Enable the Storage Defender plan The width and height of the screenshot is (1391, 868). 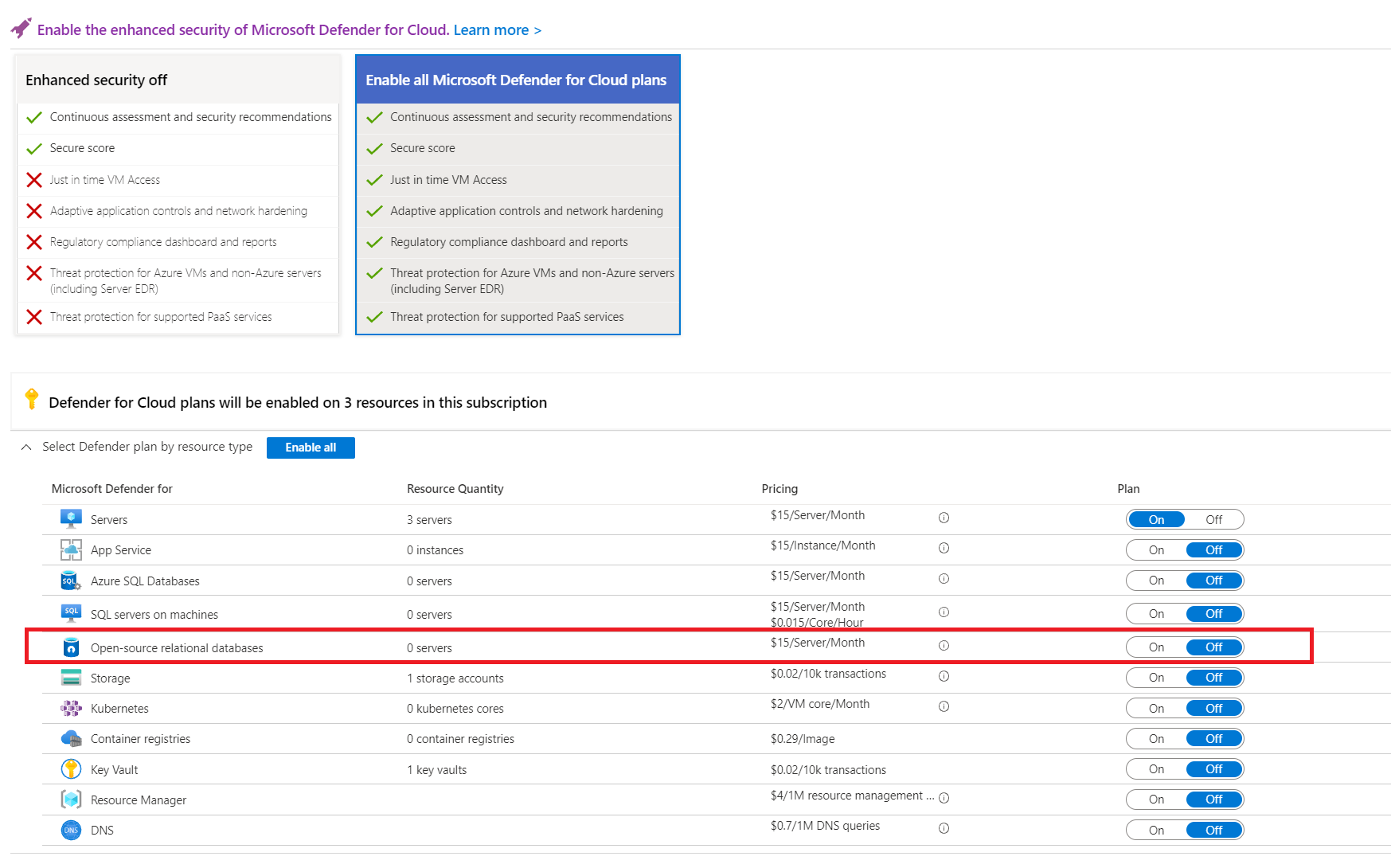pos(1155,677)
